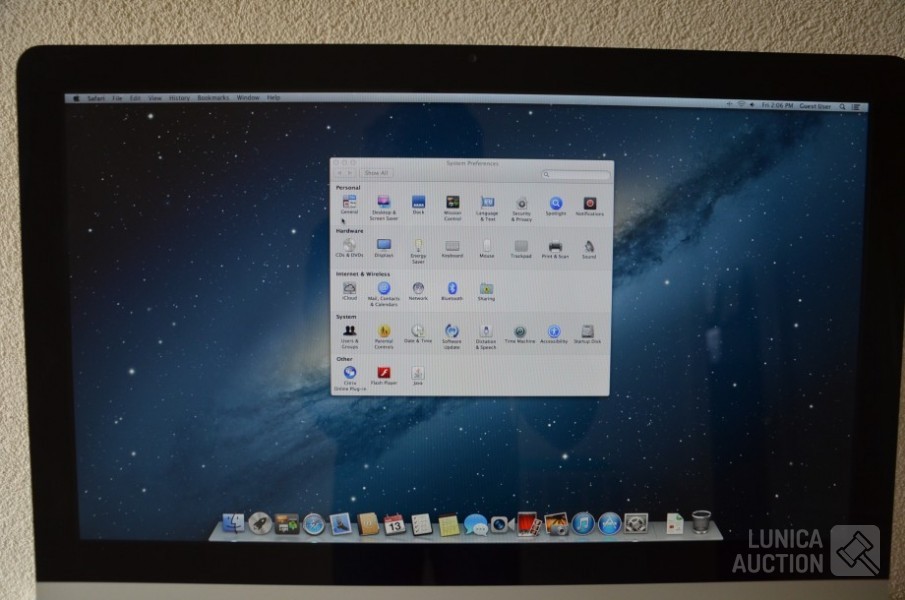The image size is (905, 600).
Task: Open Safari from the Dock
Action: (313, 524)
